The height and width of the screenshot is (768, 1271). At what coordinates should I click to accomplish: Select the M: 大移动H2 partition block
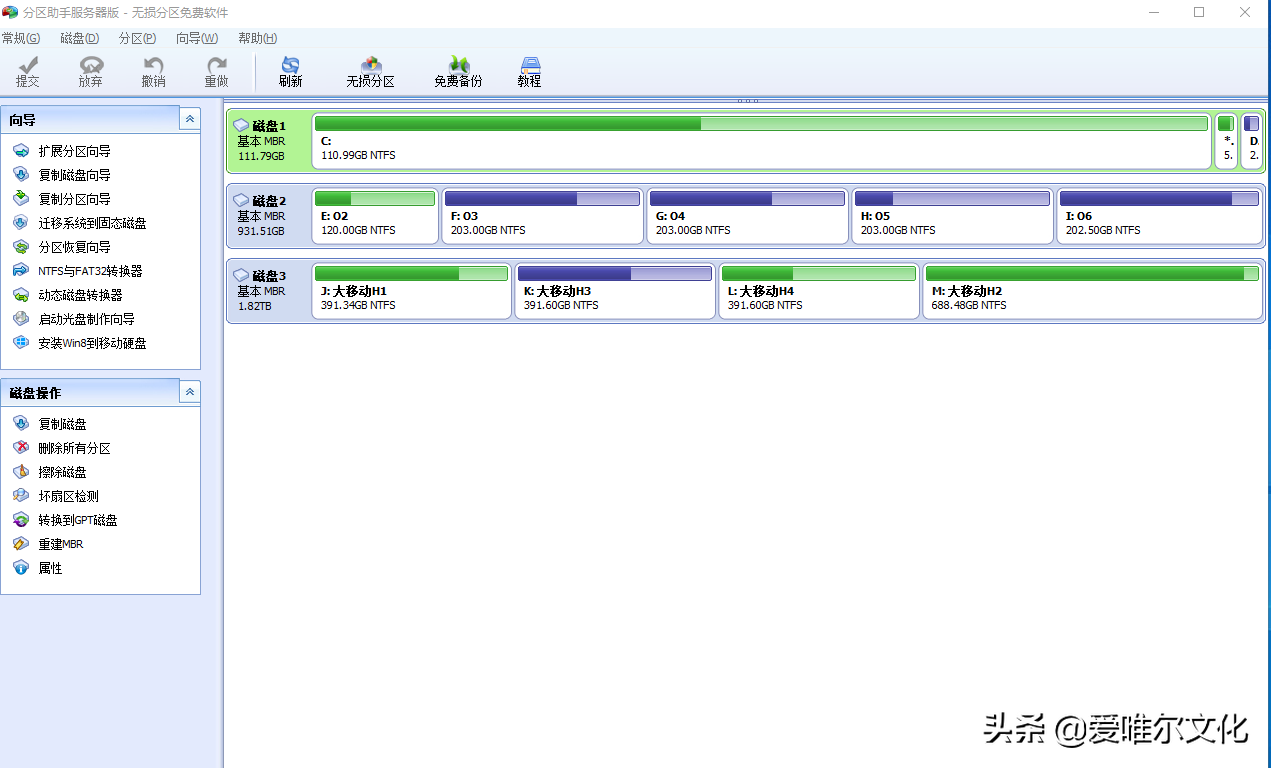pyautogui.click(x=1092, y=291)
